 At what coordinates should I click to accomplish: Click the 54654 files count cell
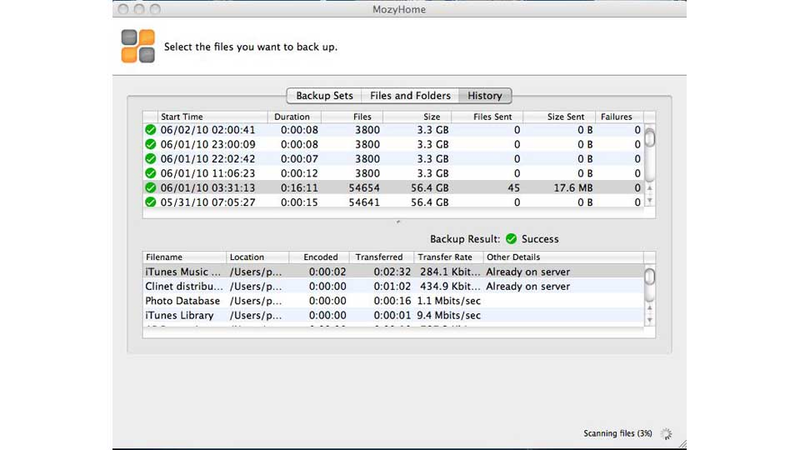click(364, 188)
